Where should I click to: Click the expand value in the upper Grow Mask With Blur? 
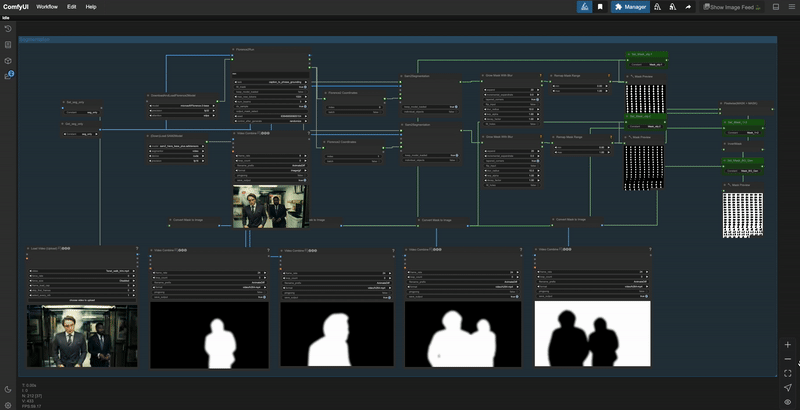pyautogui.click(x=512, y=89)
